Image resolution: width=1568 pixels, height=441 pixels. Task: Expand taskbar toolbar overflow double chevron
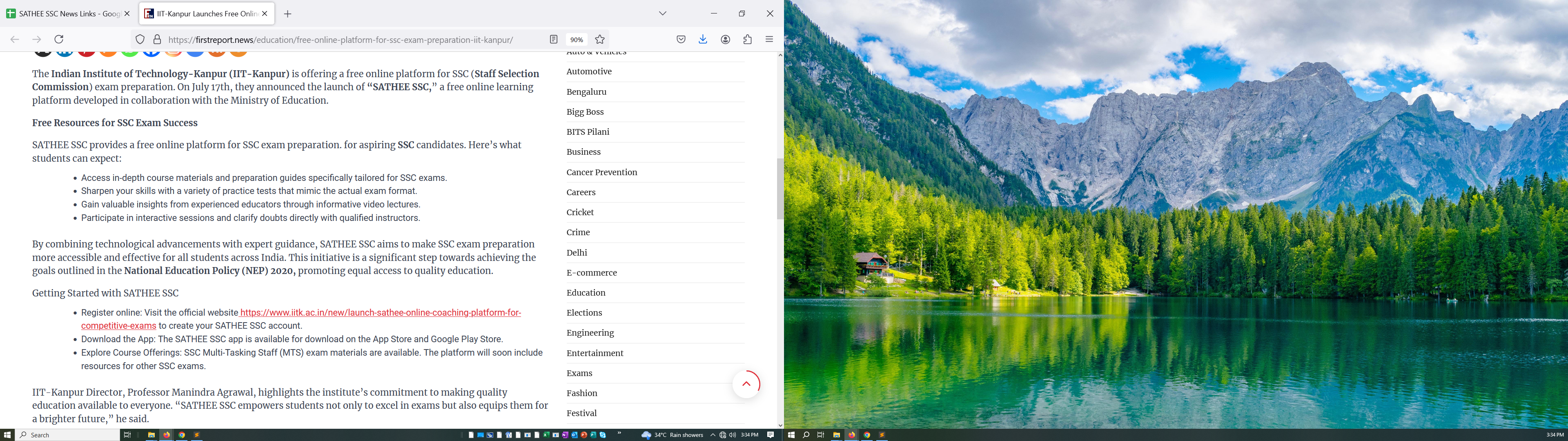click(620, 434)
